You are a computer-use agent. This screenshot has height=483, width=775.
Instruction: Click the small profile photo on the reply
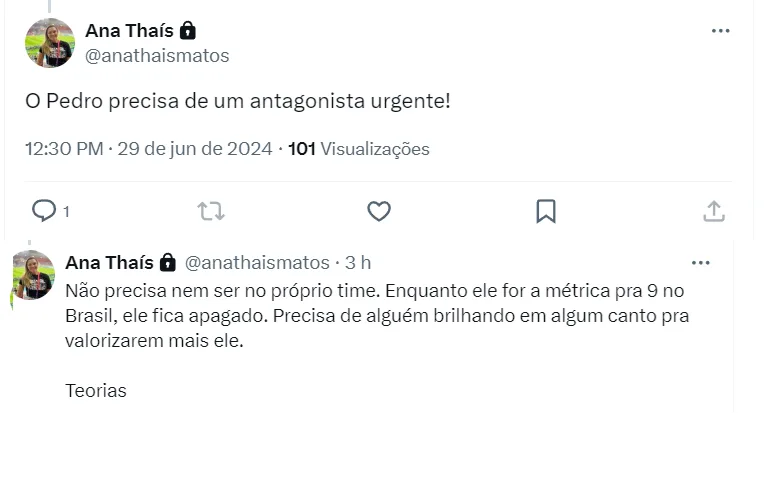[x=33, y=275]
